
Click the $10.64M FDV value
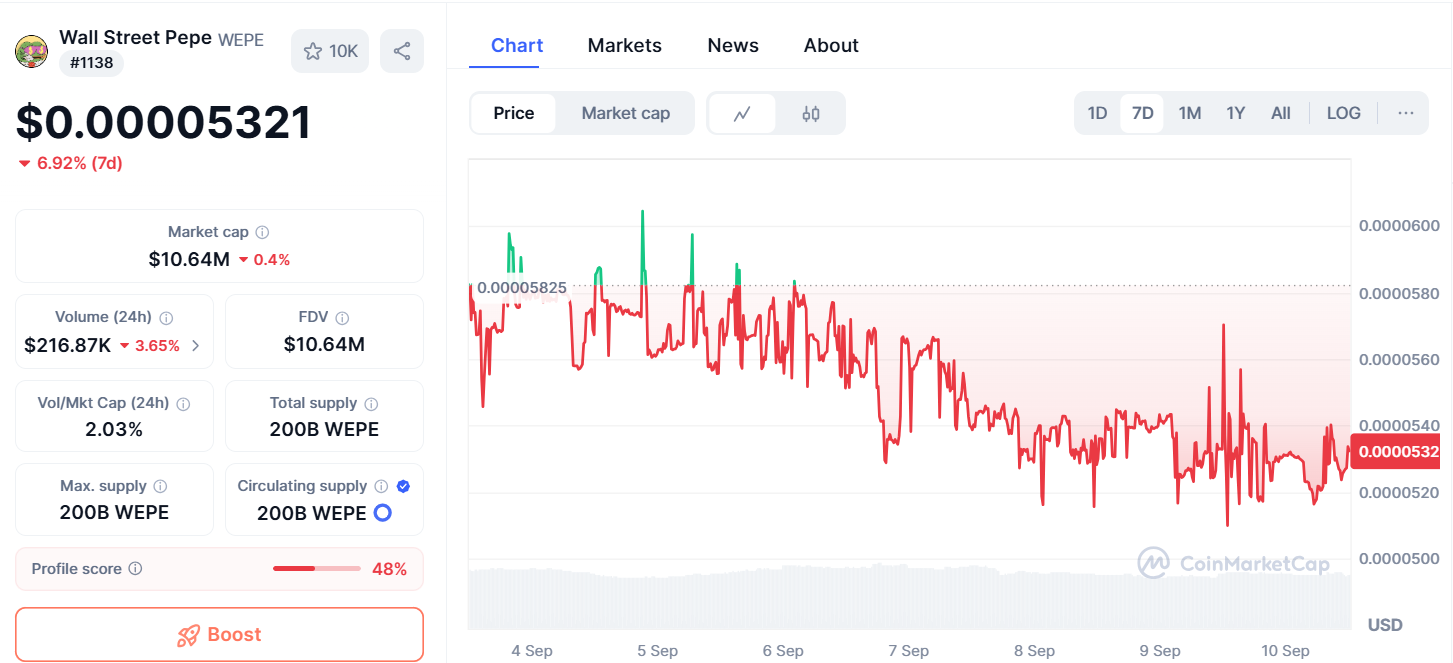[324, 345]
